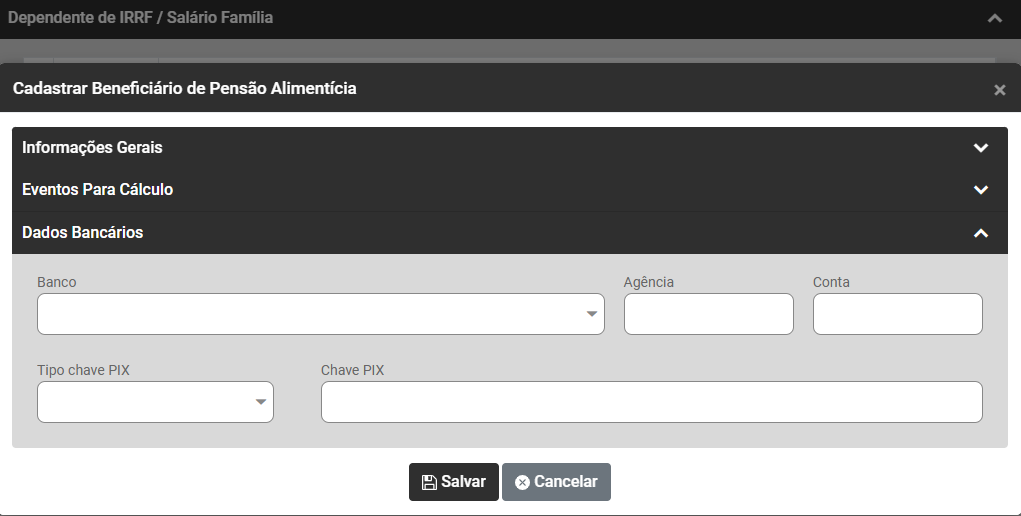
Task: Click the Eventos Para Cálculo chevron-down icon
Action: coord(981,190)
